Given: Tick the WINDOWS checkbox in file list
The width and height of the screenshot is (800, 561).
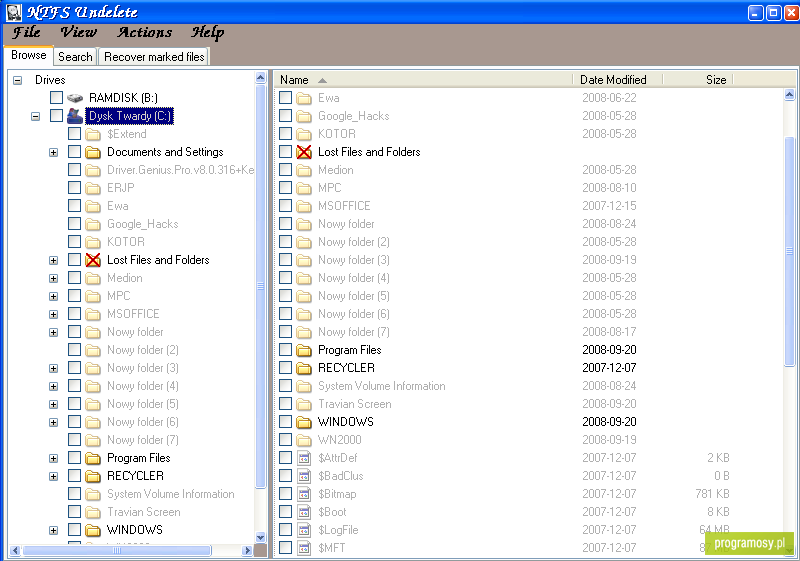Looking at the screenshot, I should (286, 422).
